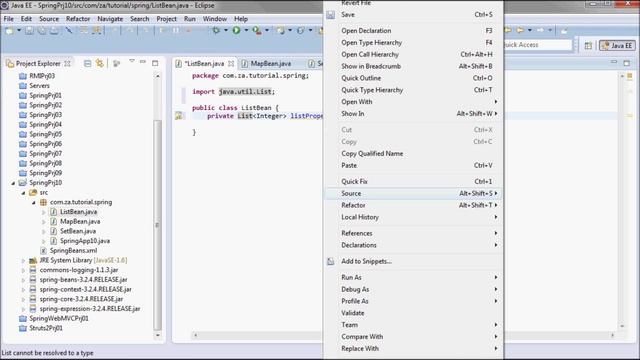Click the JRE System Library icon
The width and height of the screenshot is (640, 360).
point(33,260)
